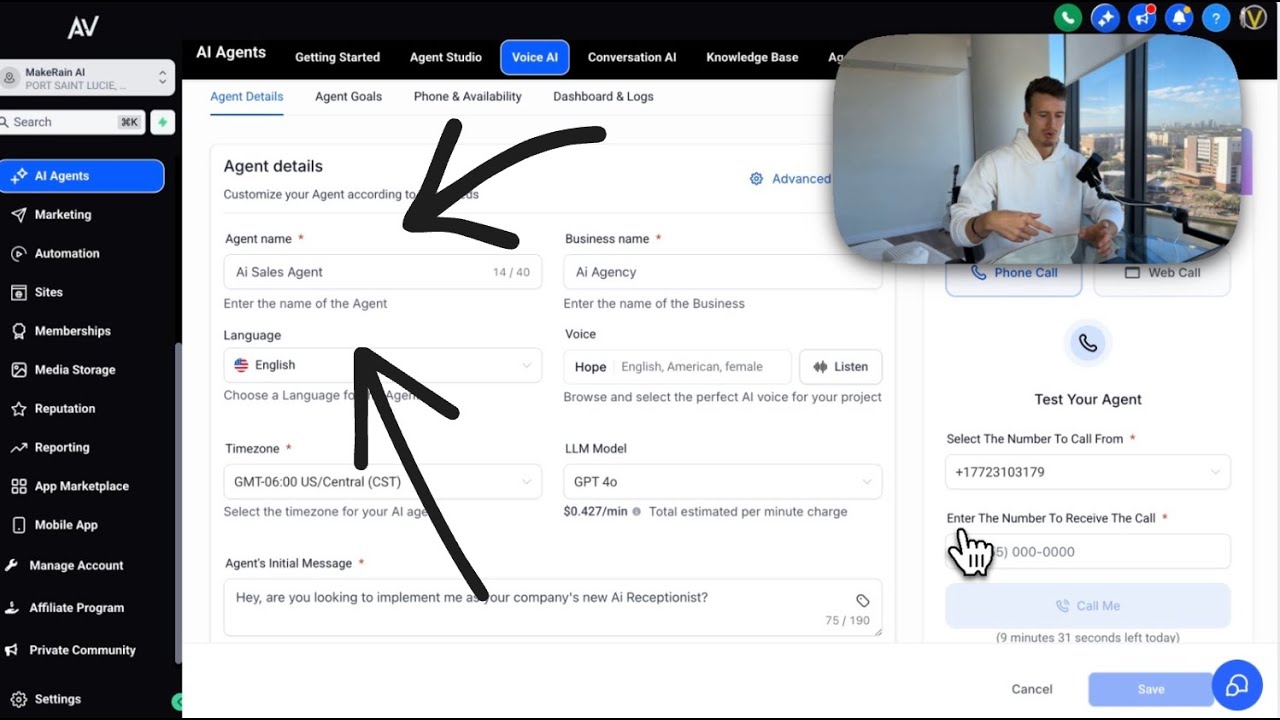Click the green phone icon in top bar

1068,17
